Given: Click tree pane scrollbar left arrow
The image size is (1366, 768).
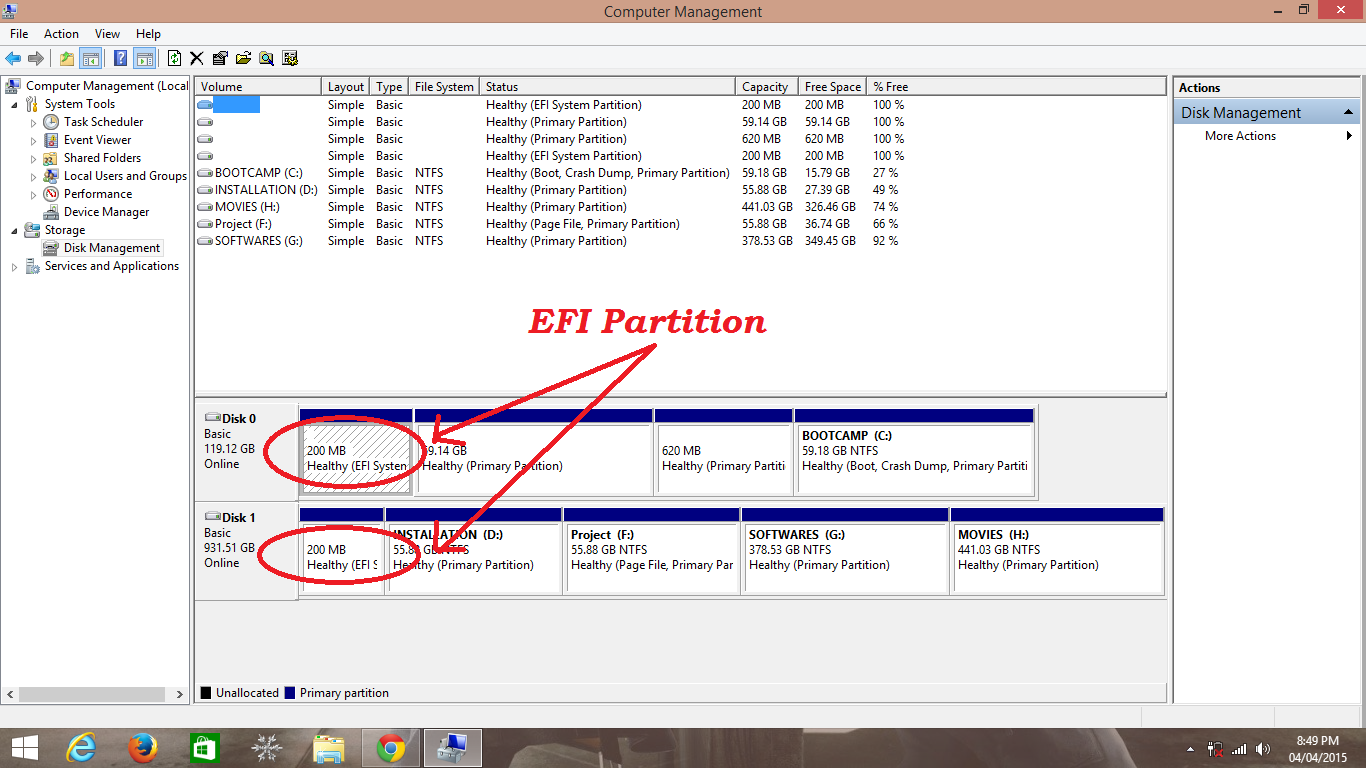Looking at the screenshot, I should 10,694.
